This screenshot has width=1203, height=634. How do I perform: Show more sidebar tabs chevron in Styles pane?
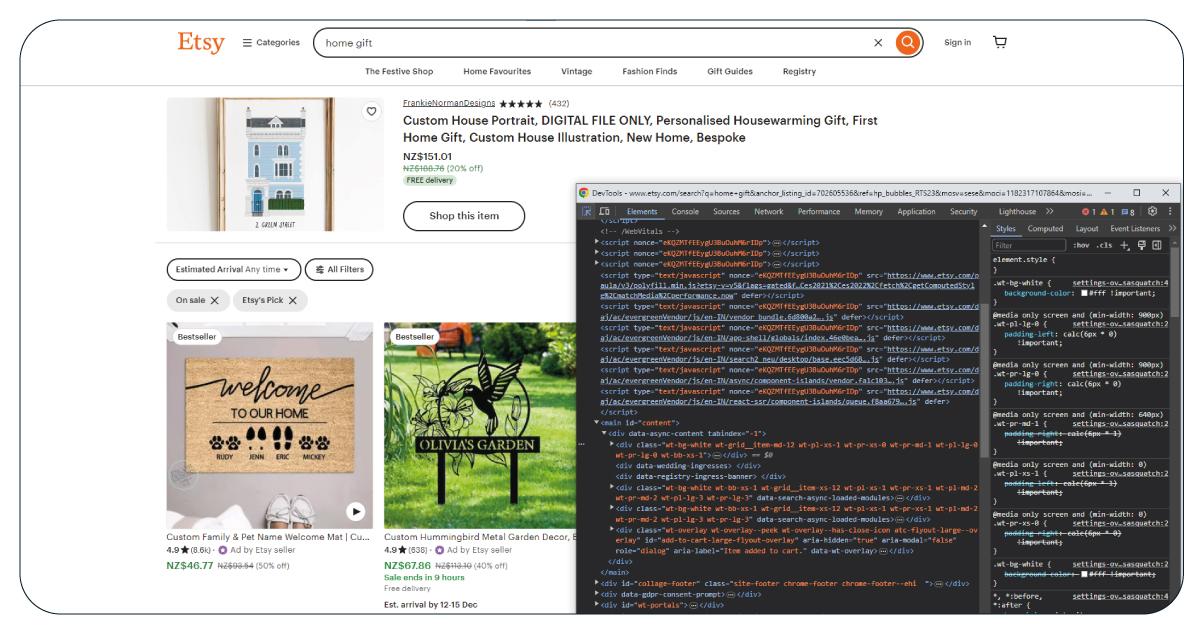(x=1172, y=229)
